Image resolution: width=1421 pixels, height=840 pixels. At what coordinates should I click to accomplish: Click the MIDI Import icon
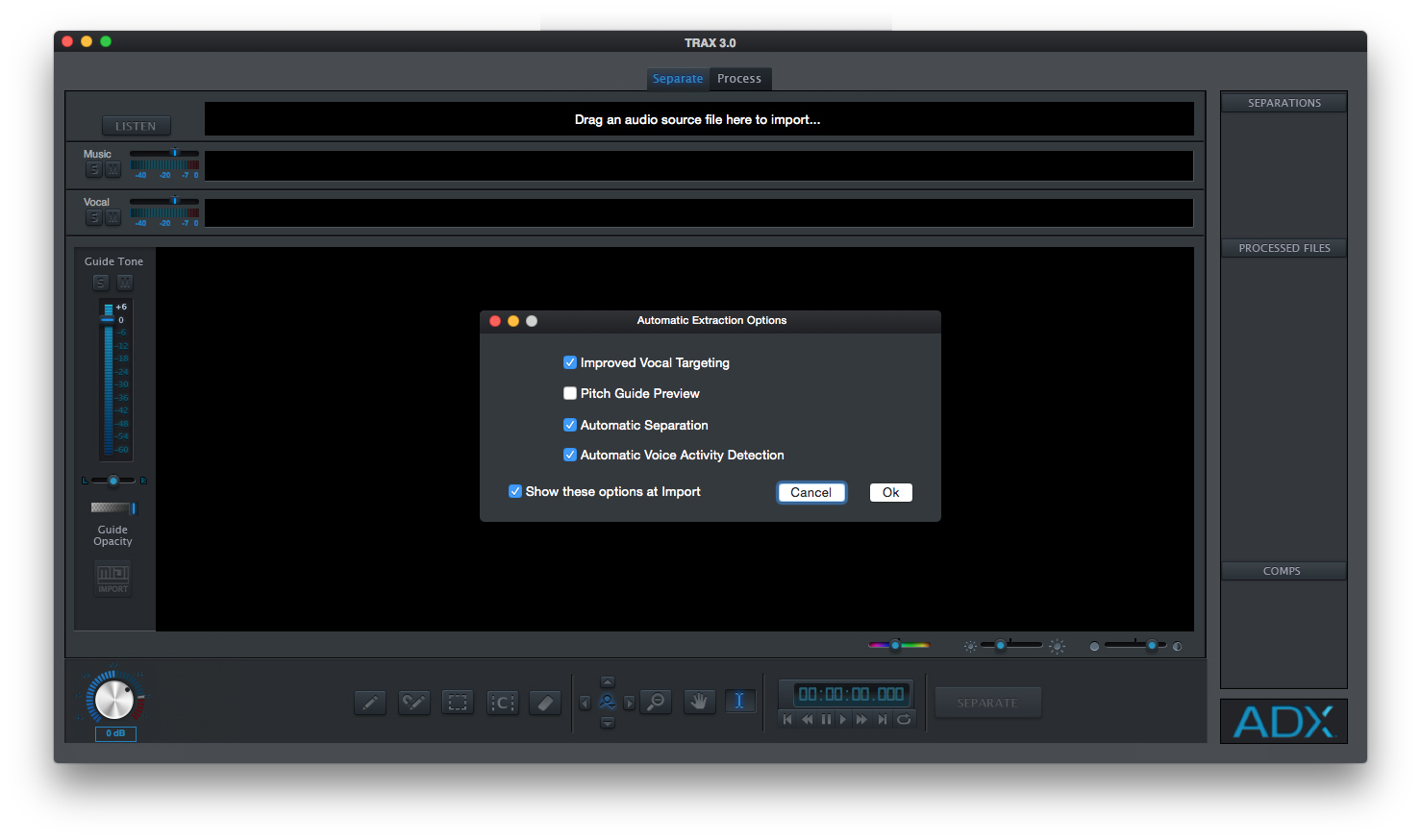[x=112, y=578]
